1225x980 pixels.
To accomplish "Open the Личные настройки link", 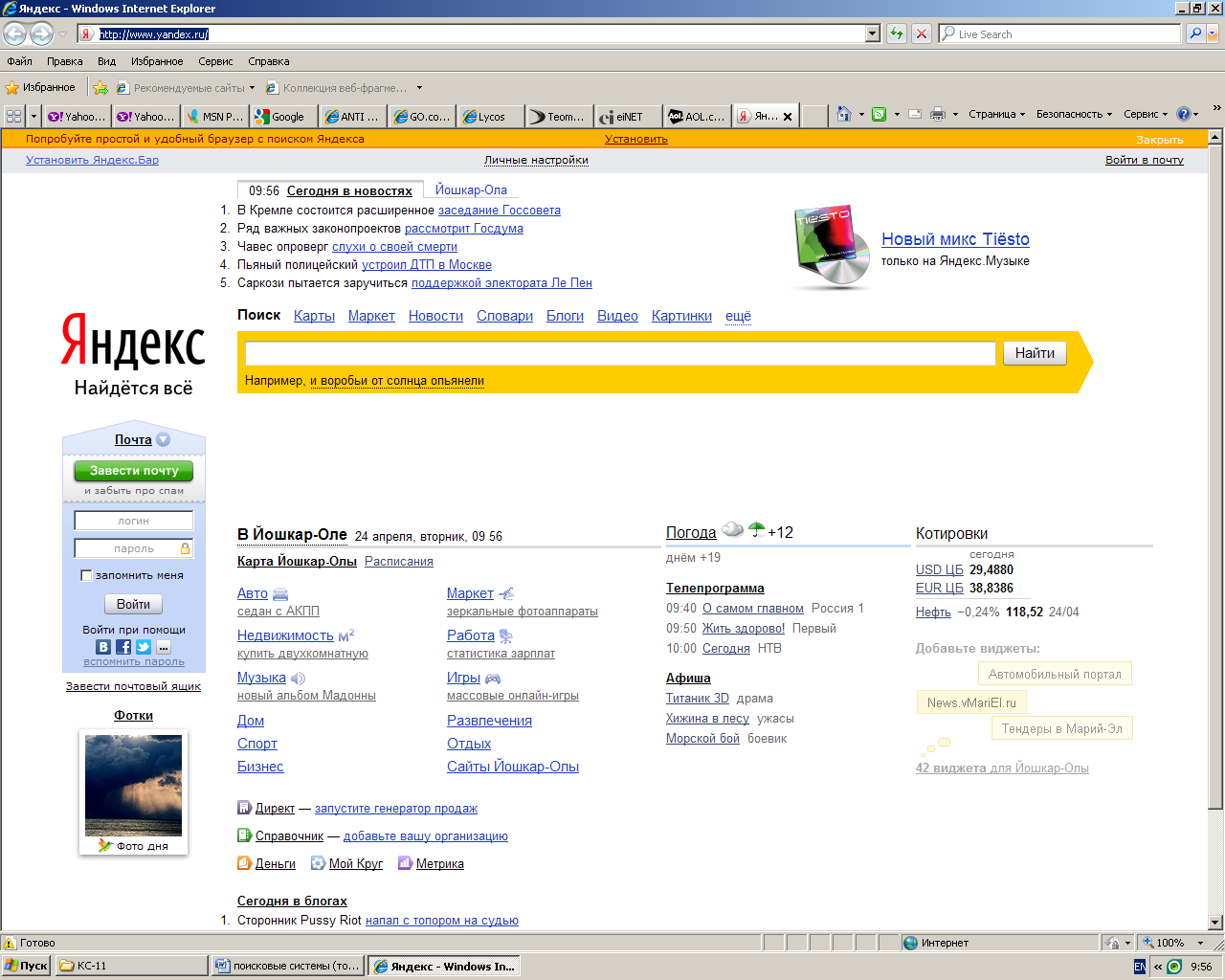I will (x=536, y=160).
